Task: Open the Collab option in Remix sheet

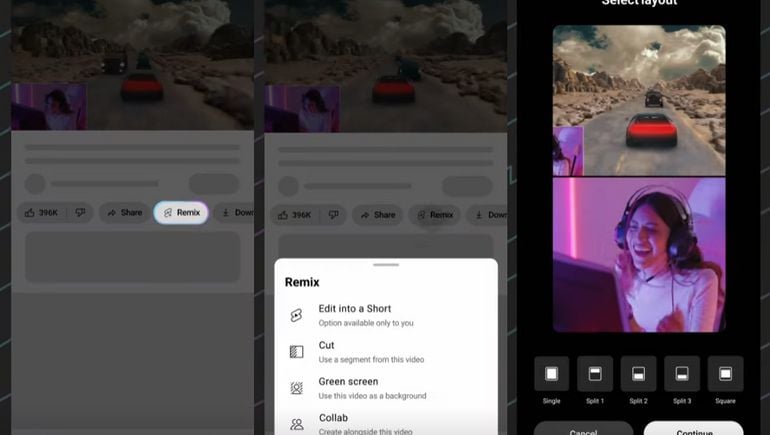Action: click(355, 422)
